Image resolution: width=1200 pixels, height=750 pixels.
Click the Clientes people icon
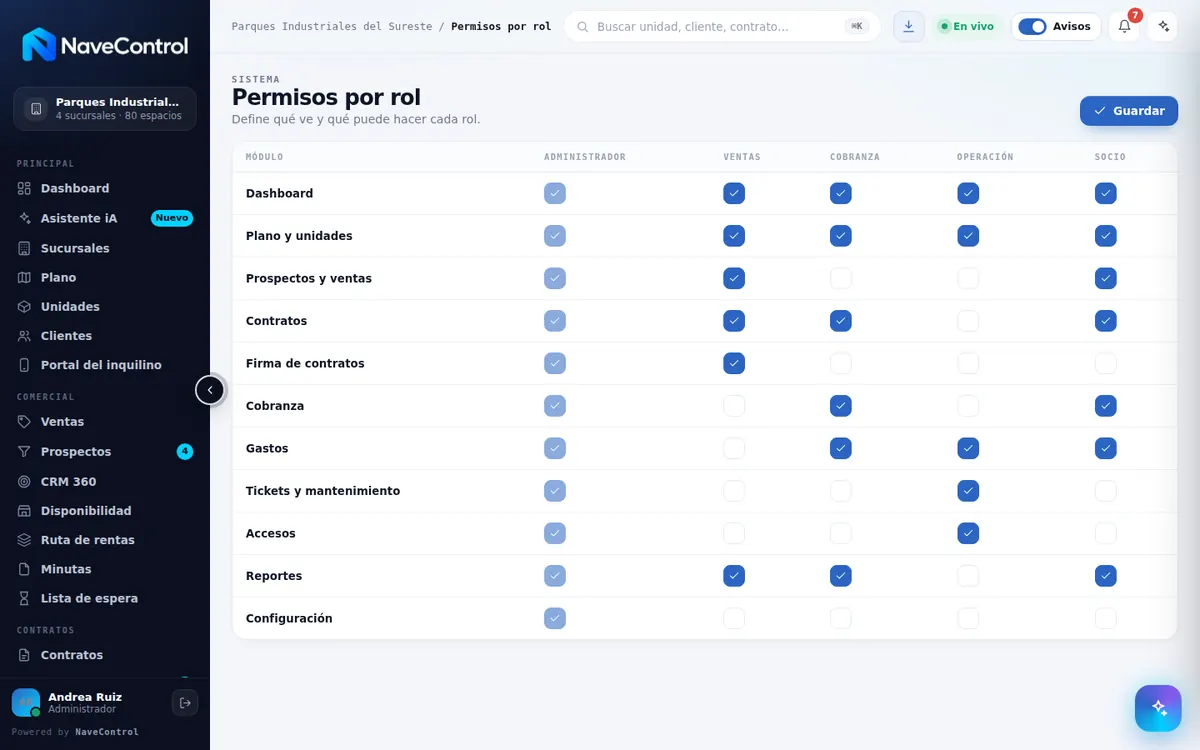[25, 336]
